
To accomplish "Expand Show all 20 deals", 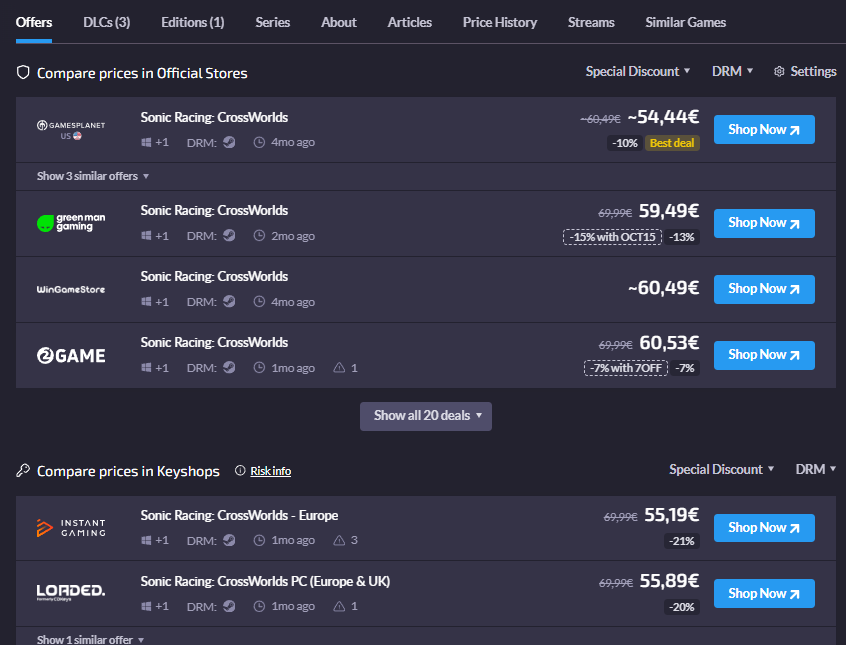I will click(x=426, y=416).
